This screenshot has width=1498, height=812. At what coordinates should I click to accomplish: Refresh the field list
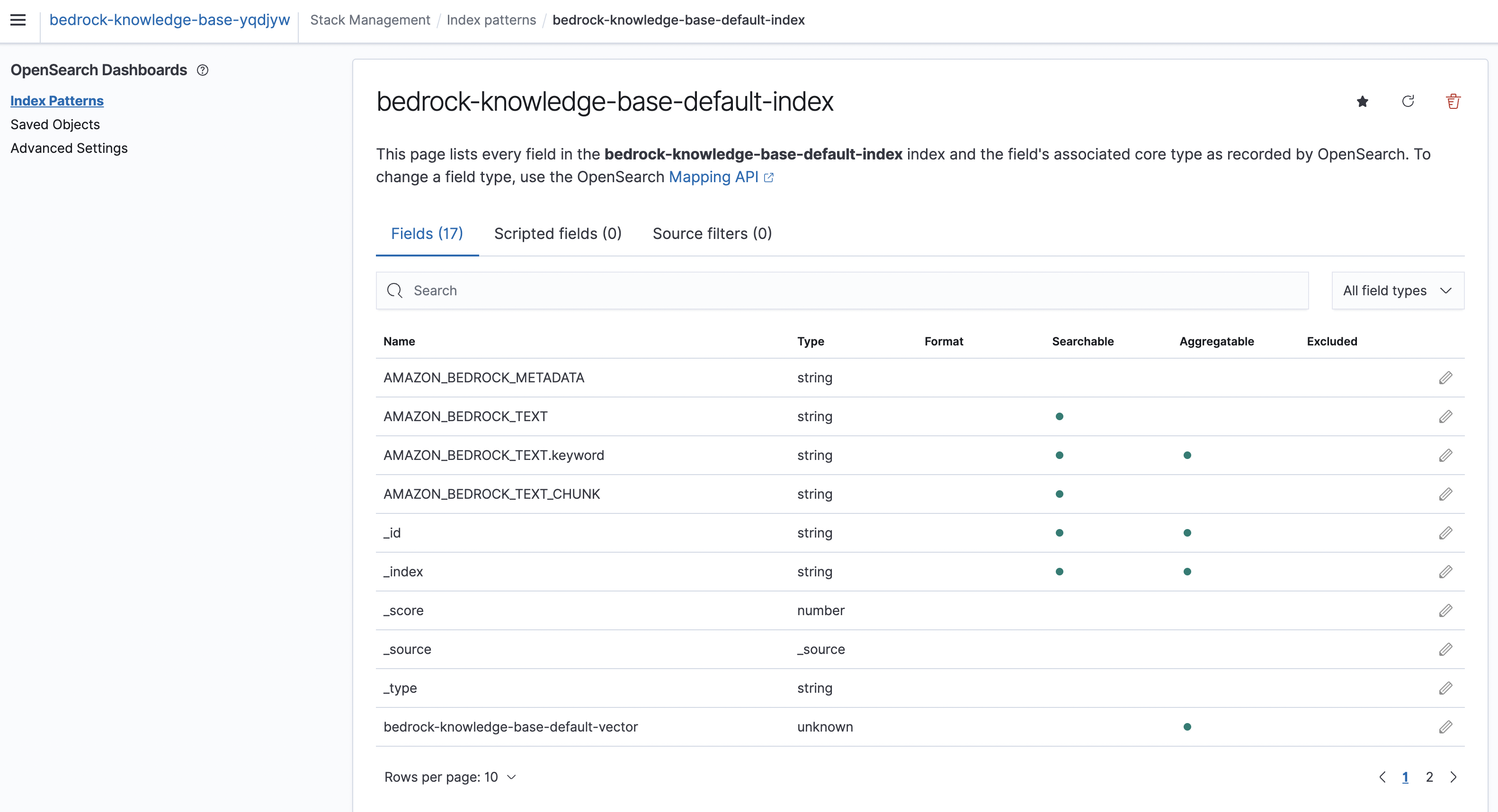tap(1407, 102)
